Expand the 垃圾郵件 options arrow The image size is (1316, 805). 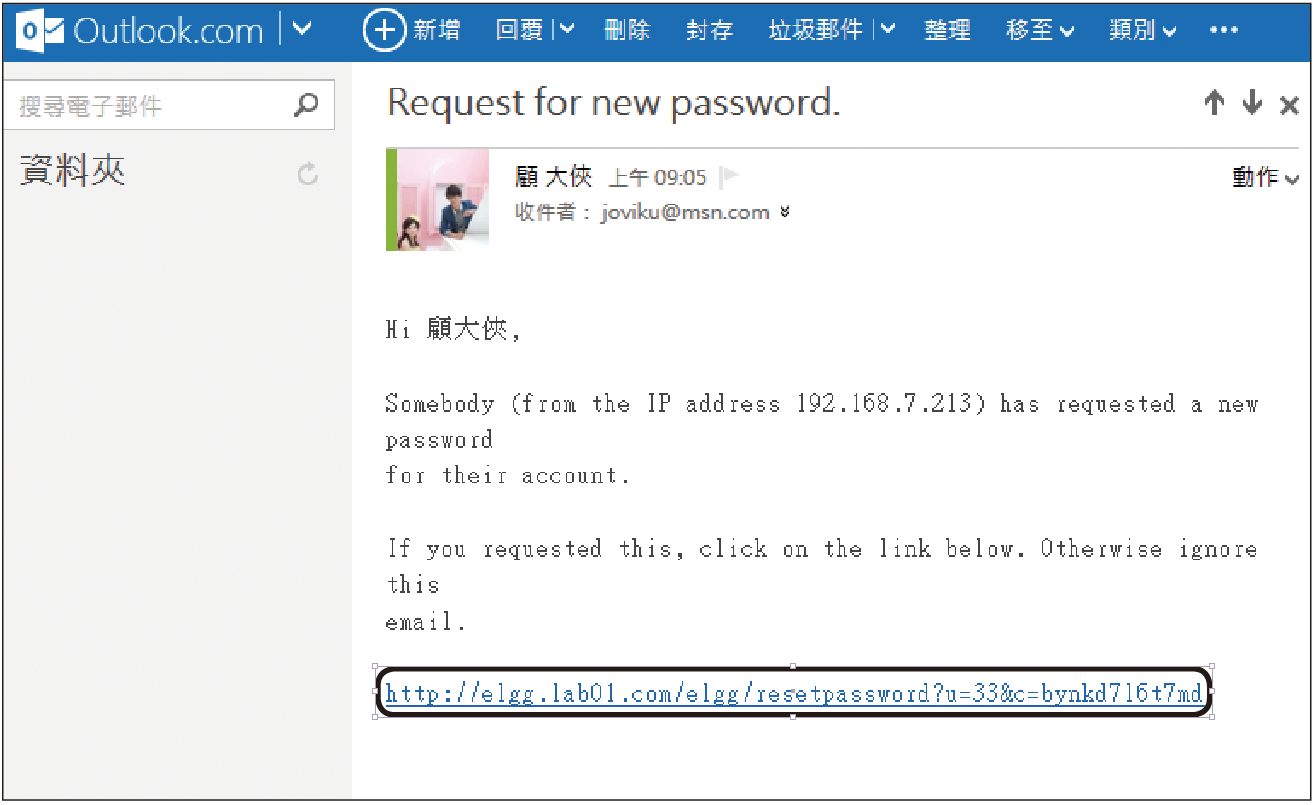point(888,30)
